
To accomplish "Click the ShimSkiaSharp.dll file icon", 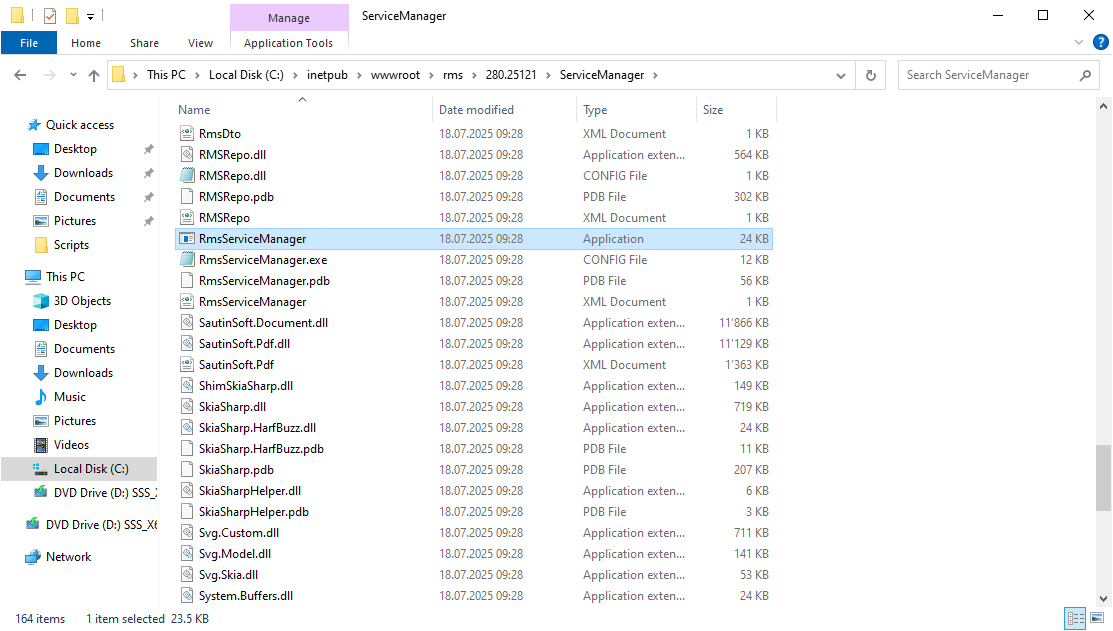I will pos(187,385).
